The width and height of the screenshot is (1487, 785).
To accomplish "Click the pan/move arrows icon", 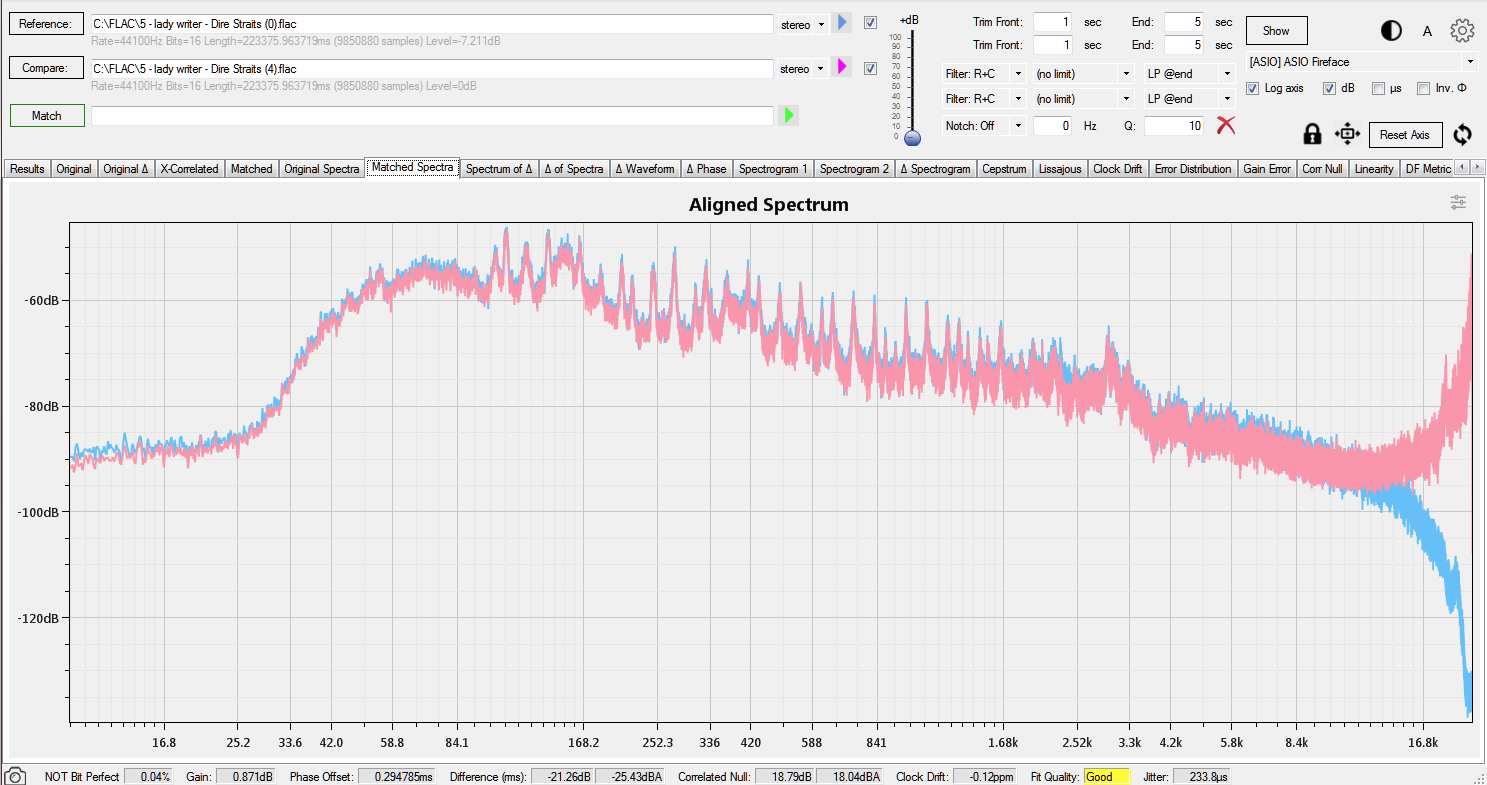I will pyautogui.click(x=1347, y=134).
